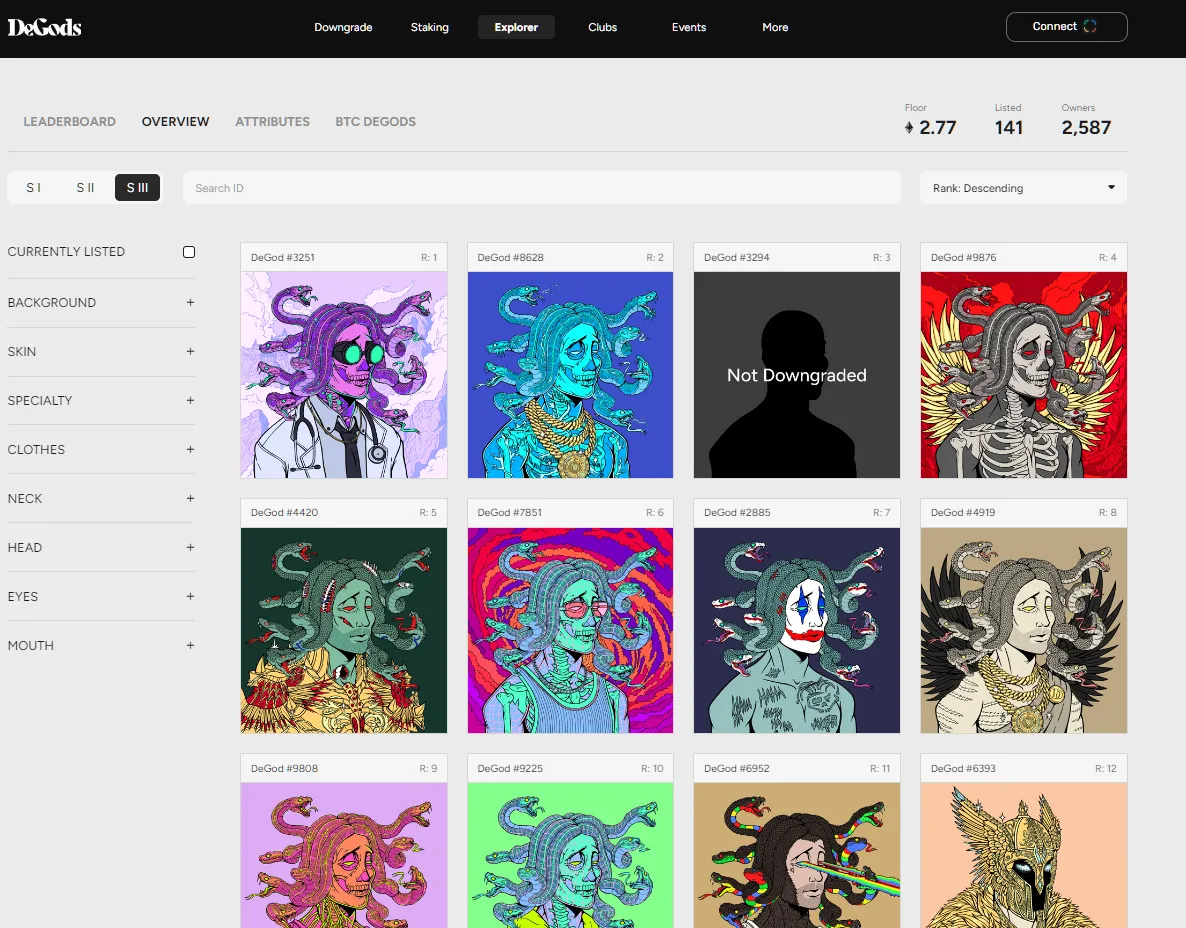Click the 'R: 12' rank label
The height and width of the screenshot is (928, 1186).
coord(1106,768)
